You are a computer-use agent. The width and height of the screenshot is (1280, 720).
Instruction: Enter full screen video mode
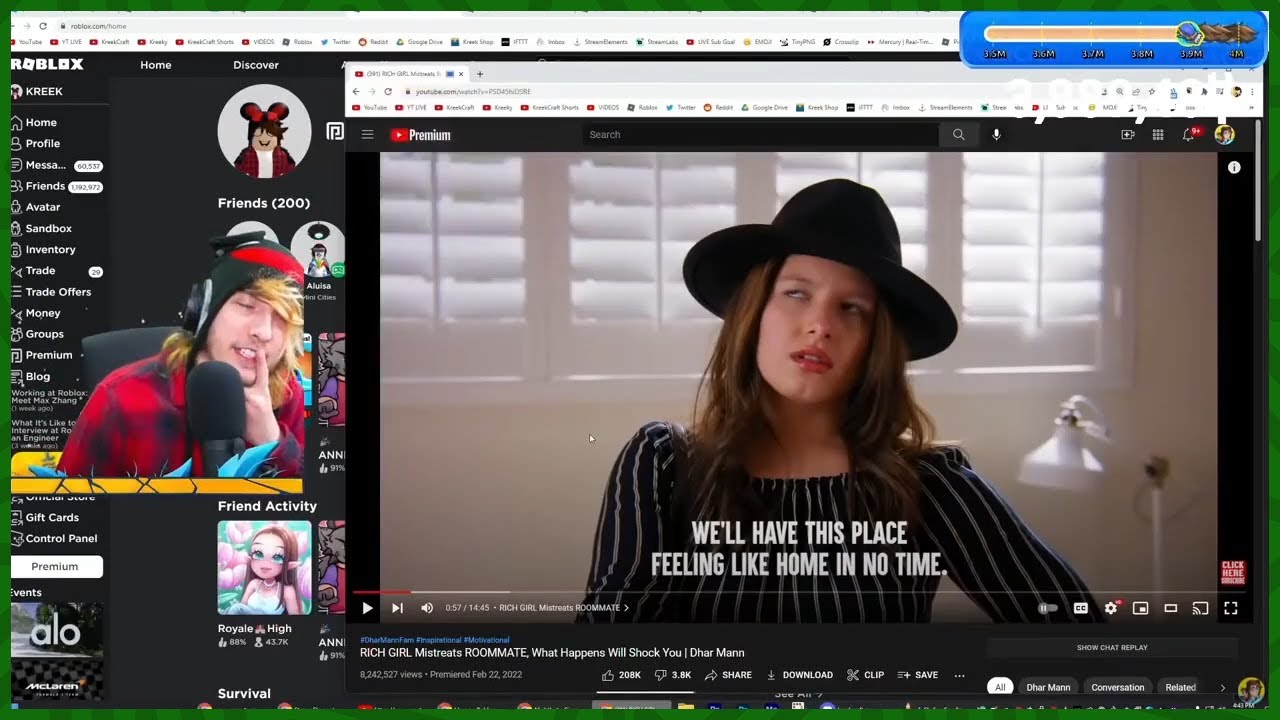[1231, 608]
